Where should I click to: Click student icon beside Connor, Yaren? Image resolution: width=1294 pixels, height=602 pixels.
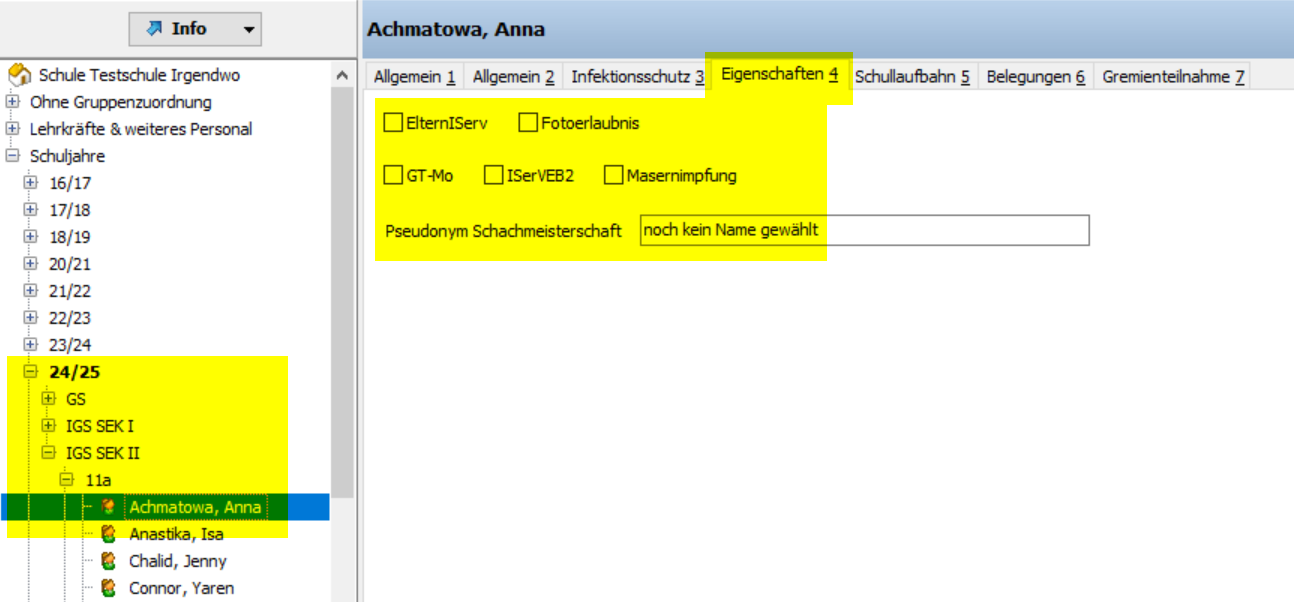click(108, 588)
